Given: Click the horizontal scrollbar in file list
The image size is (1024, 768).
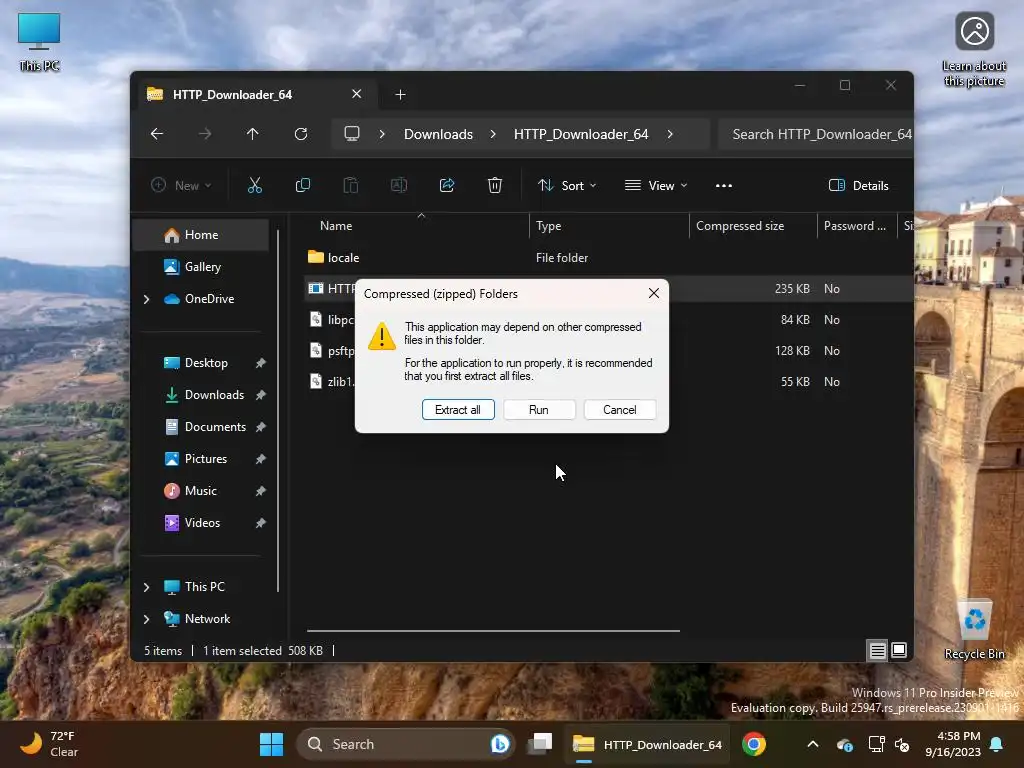Looking at the screenshot, I should 493,631.
